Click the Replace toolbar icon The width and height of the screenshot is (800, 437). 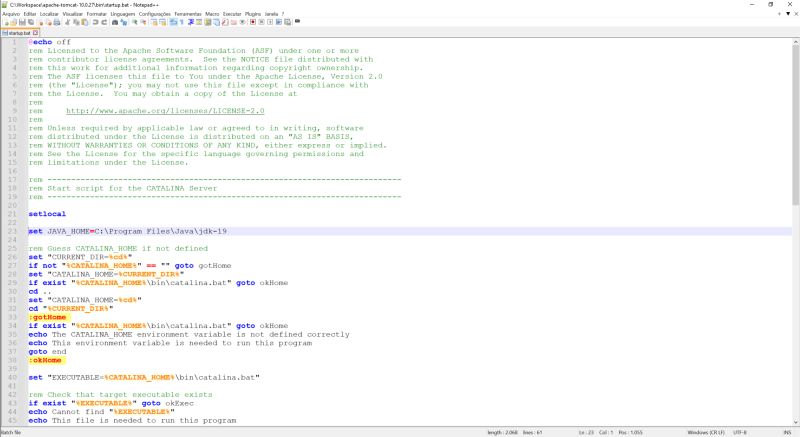[123, 22]
